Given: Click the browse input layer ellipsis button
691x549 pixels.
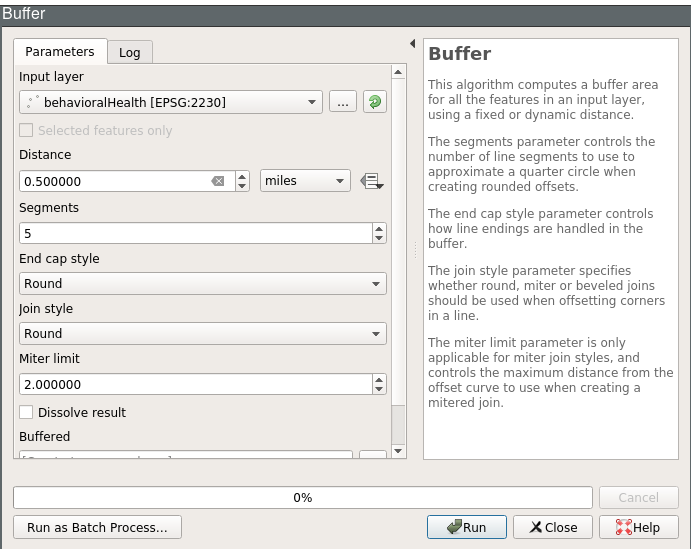Looking at the screenshot, I should coord(342,102).
